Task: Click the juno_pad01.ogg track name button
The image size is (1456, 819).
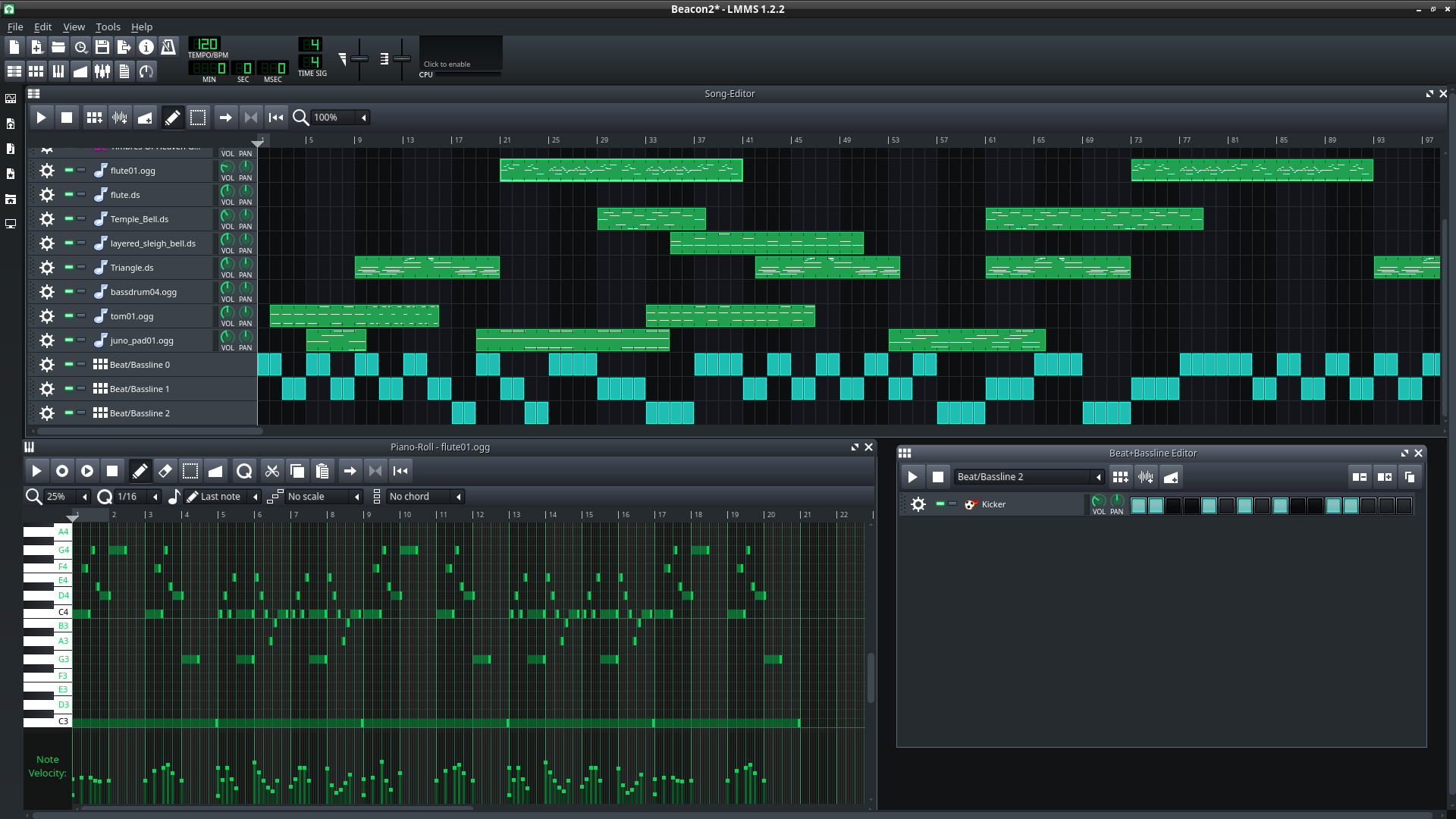Action: click(152, 340)
